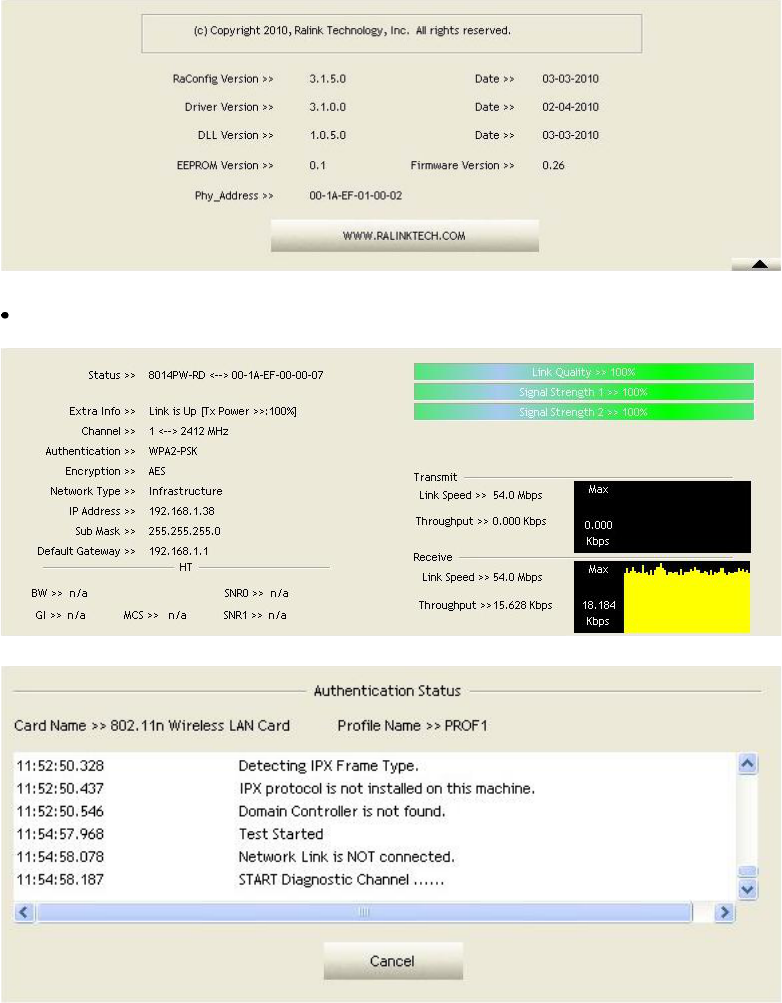This screenshot has height=1003, width=782.
Task: Select log entry 'IPX protocol is not installed'
Action: [x=386, y=789]
